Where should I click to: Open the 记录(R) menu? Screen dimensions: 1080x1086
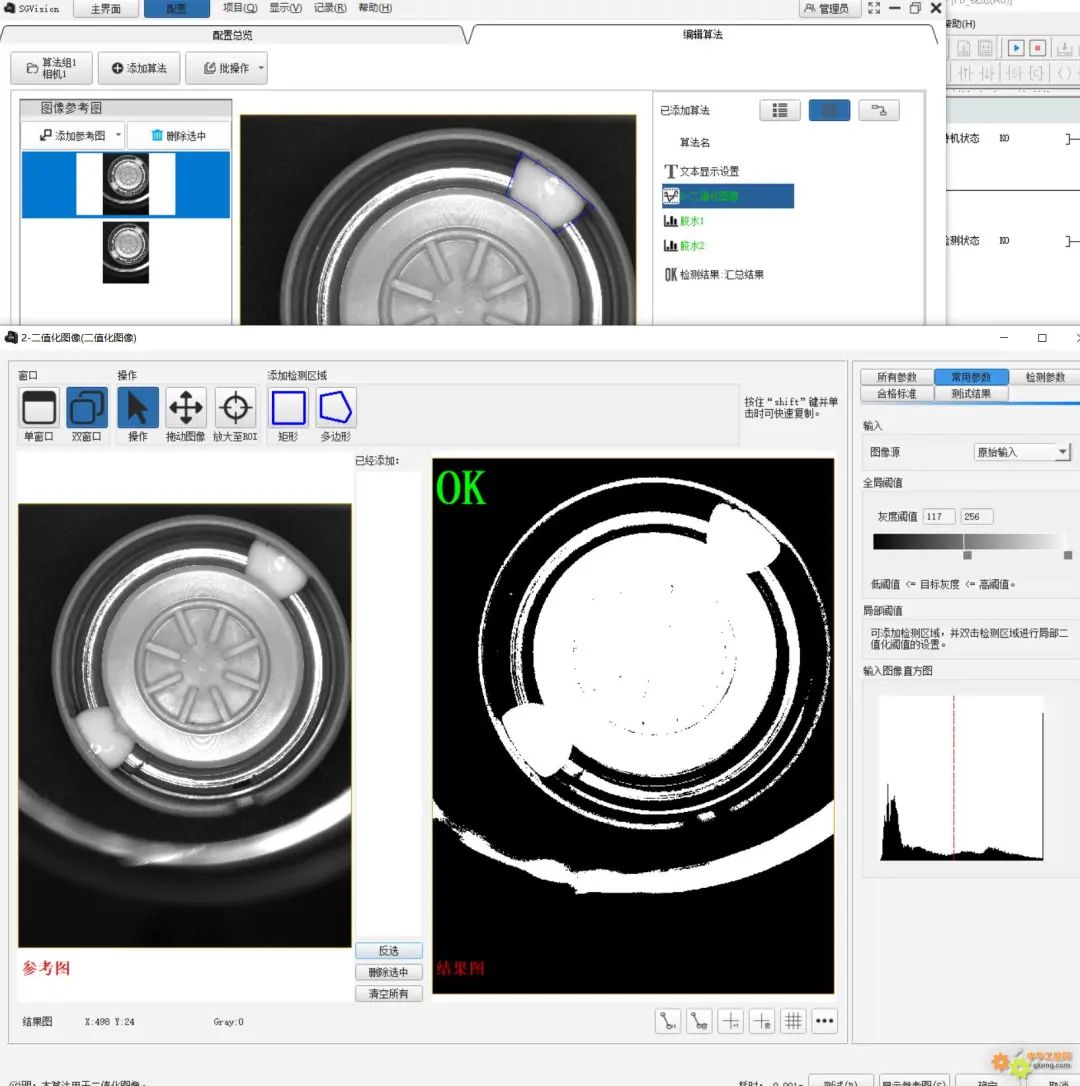pyautogui.click(x=330, y=8)
